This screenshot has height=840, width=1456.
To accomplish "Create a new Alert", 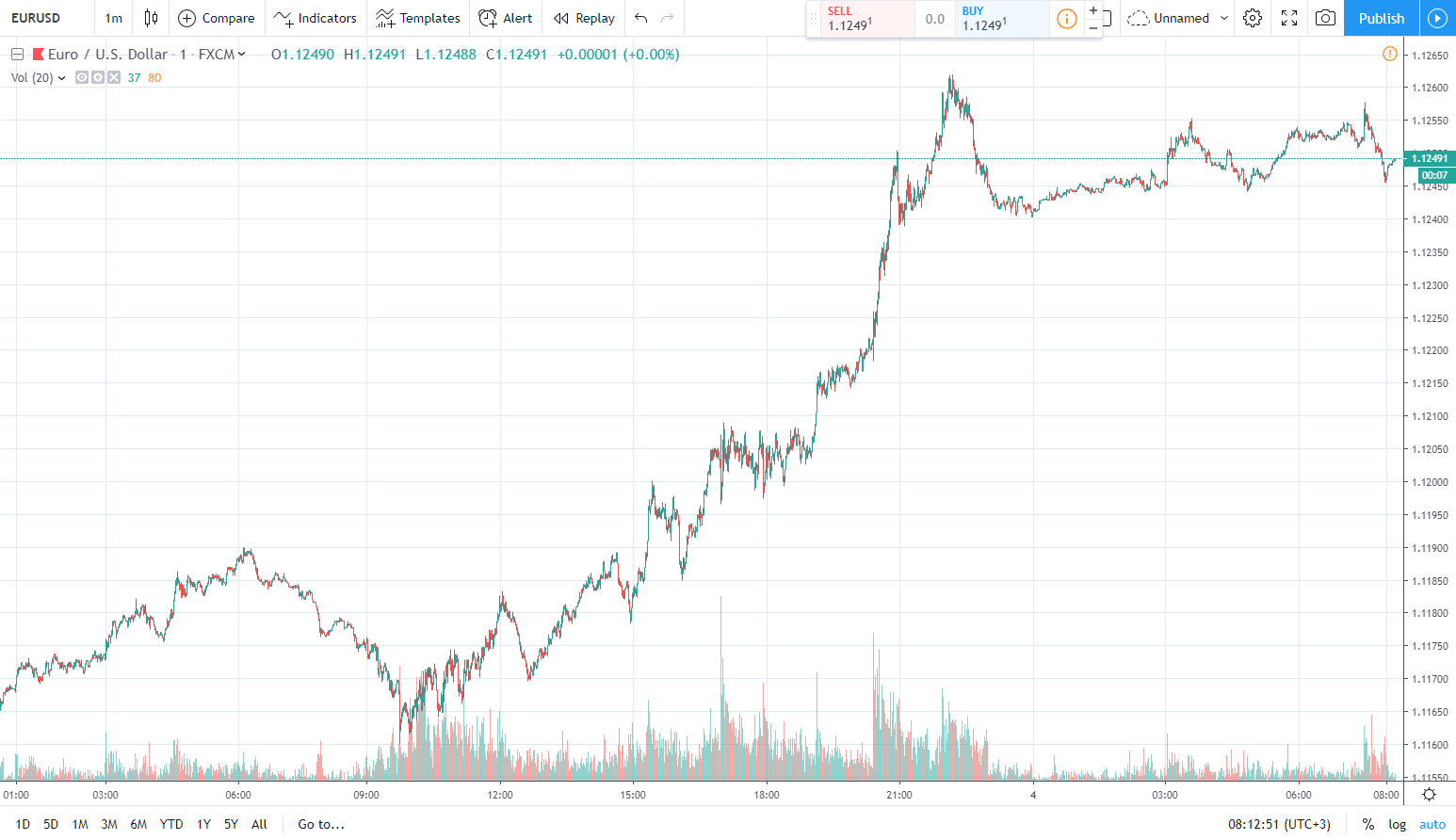I will tap(505, 18).
